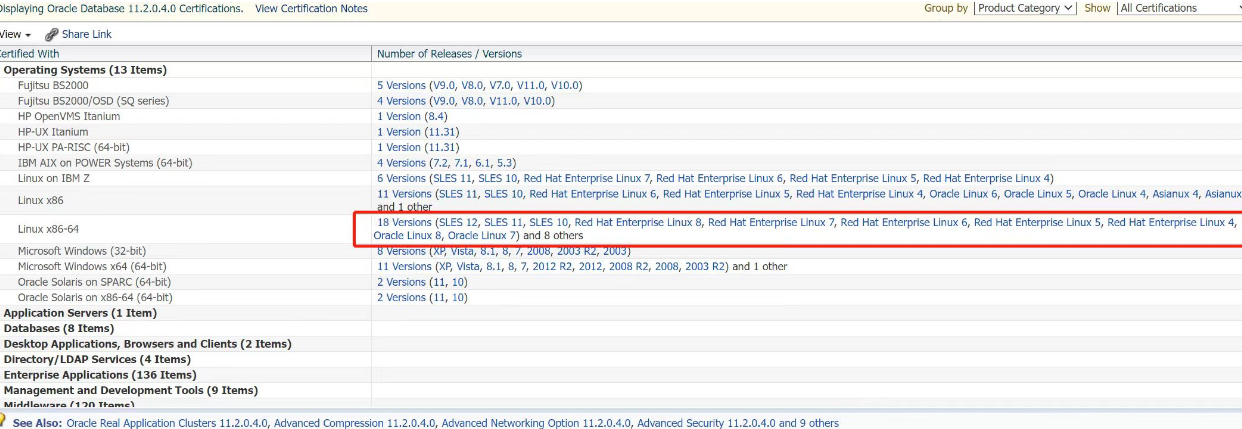Screen dimensions: 1242x429
Task: Open Oracle Real Application Clusters 11.2.0.4.0 link
Action: pyautogui.click(x=167, y=423)
